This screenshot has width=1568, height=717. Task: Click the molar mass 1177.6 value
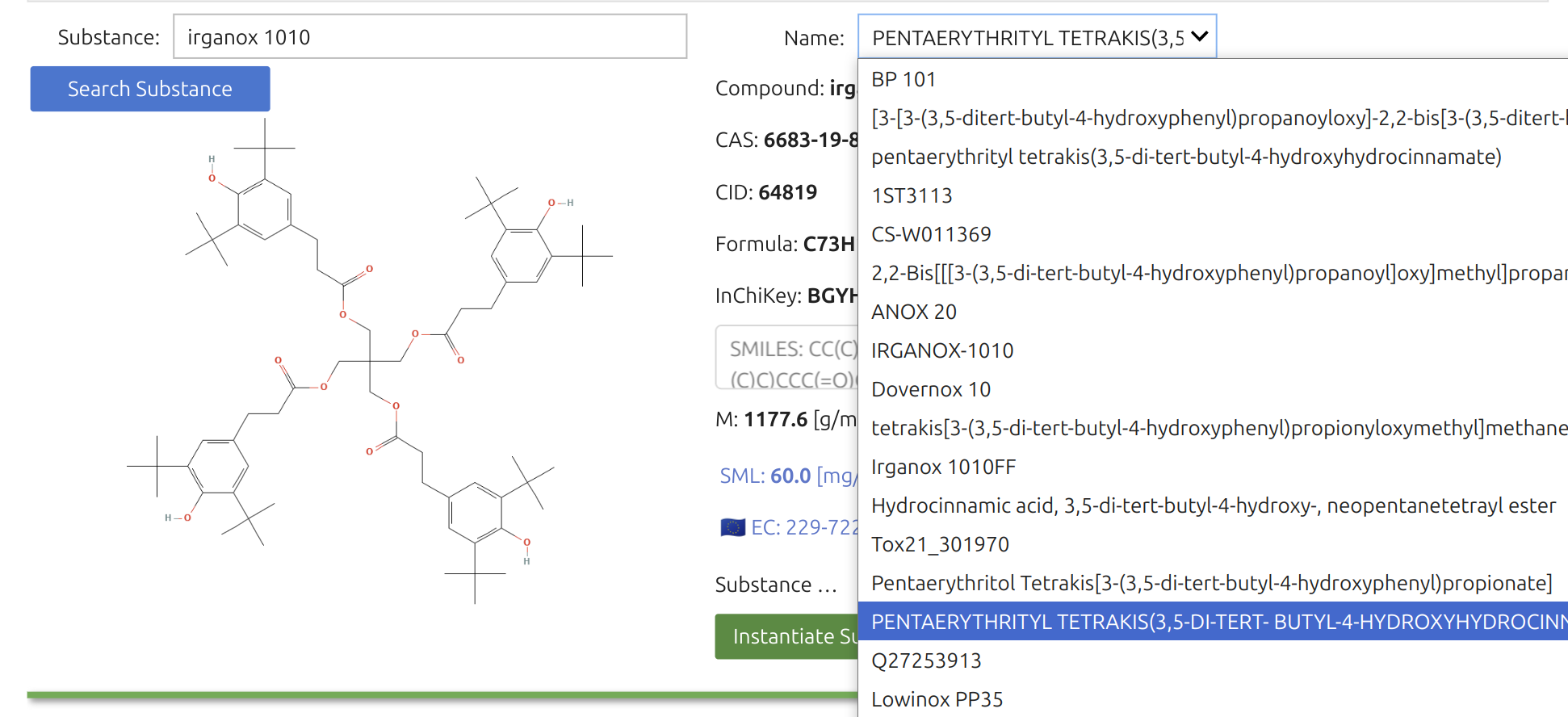(x=775, y=419)
